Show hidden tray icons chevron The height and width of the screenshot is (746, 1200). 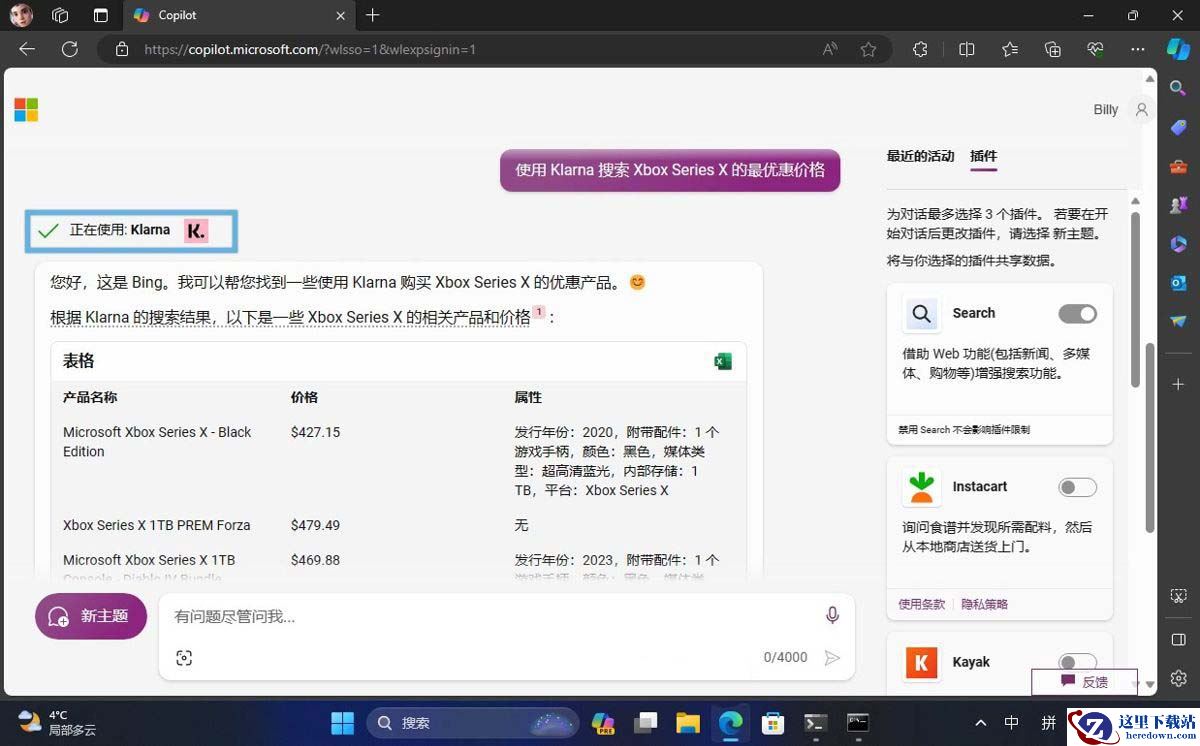click(980, 723)
